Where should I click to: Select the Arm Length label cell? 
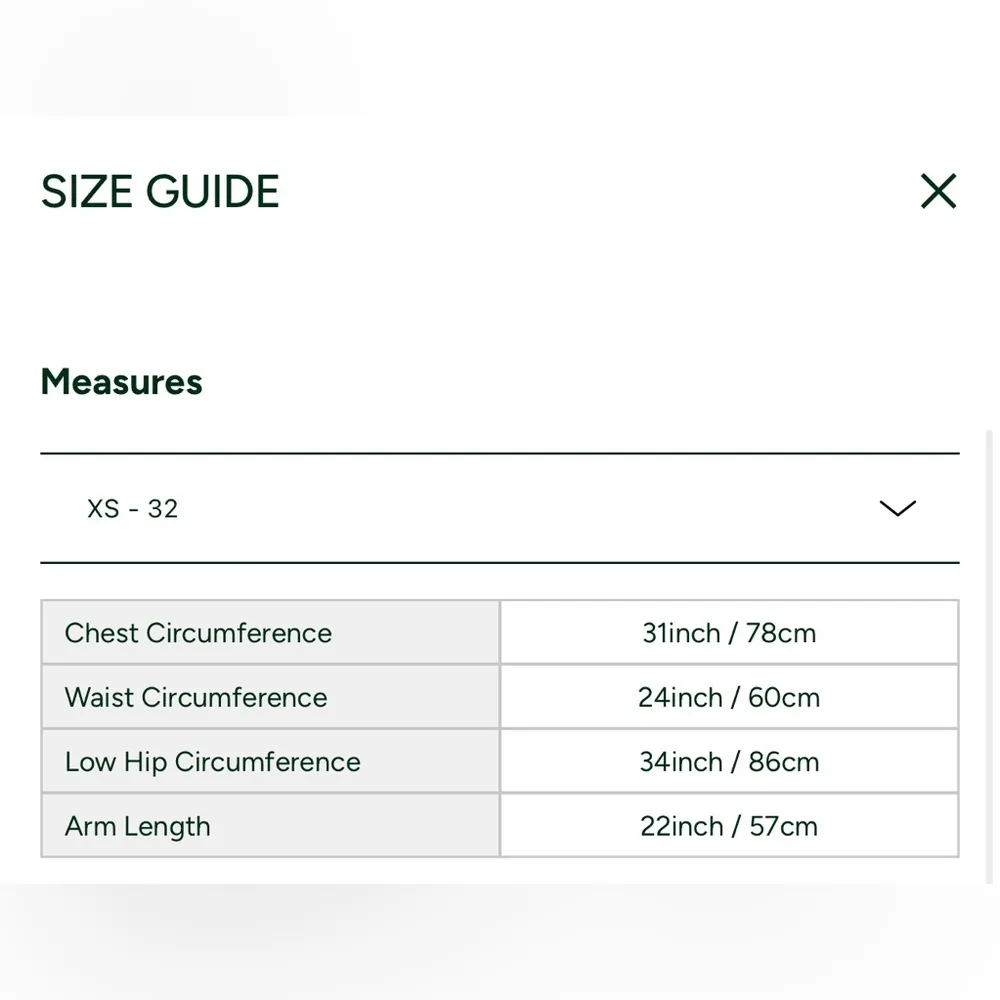click(138, 826)
